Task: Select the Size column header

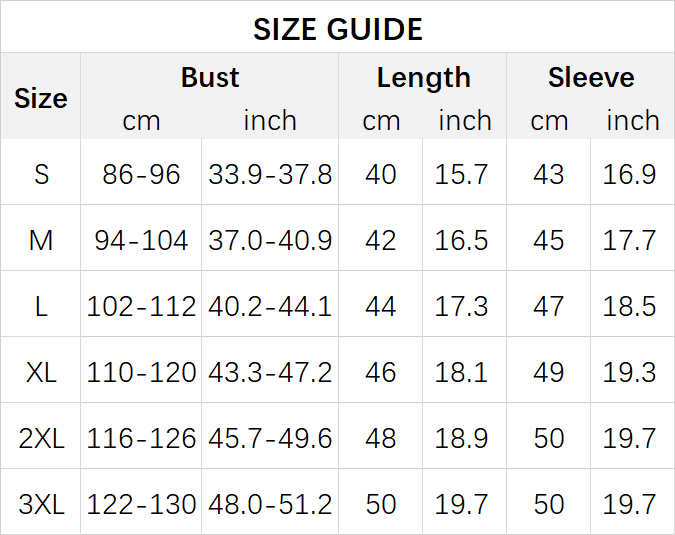Action: (x=41, y=98)
